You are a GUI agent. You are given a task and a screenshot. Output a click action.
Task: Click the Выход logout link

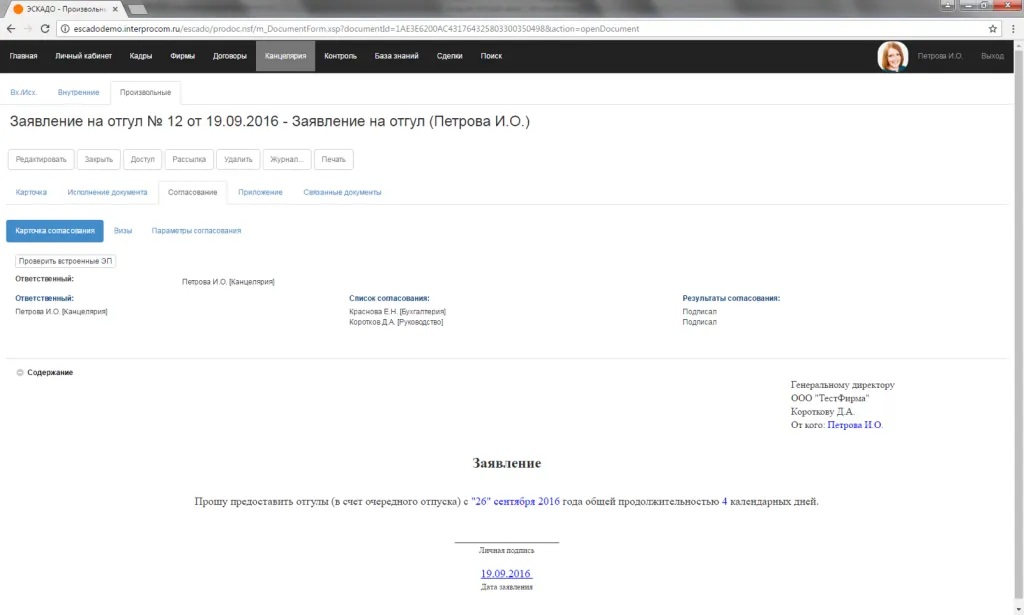click(x=992, y=56)
